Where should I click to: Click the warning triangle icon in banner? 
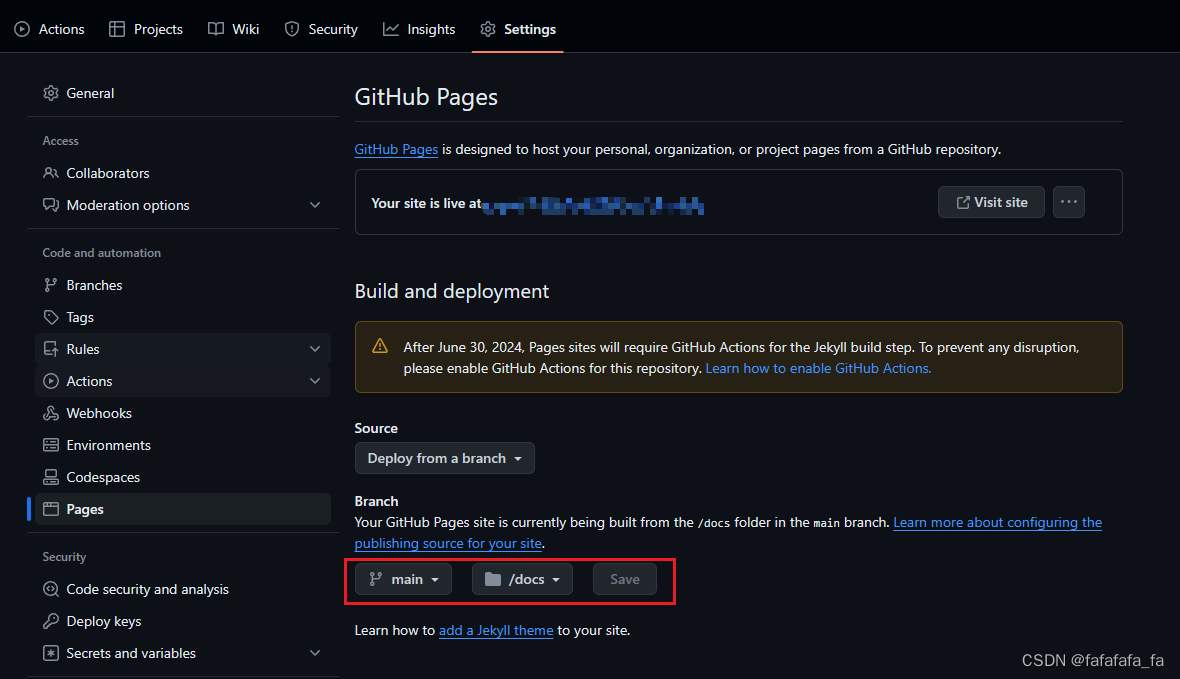[x=380, y=346]
